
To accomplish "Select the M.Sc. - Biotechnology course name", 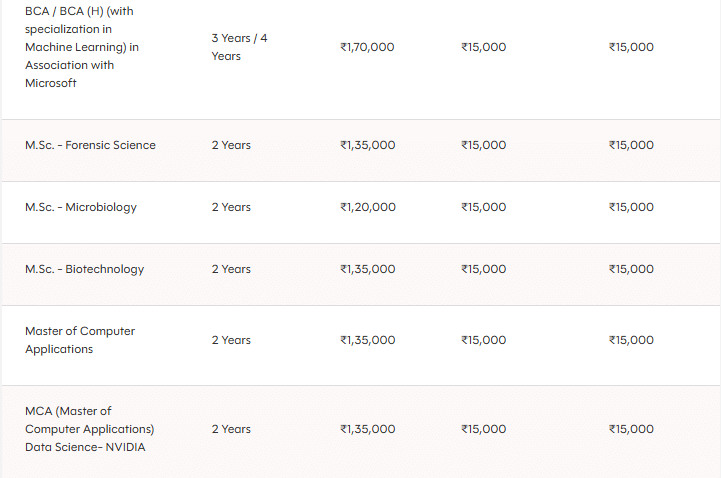I will pyautogui.click(x=85, y=269).
